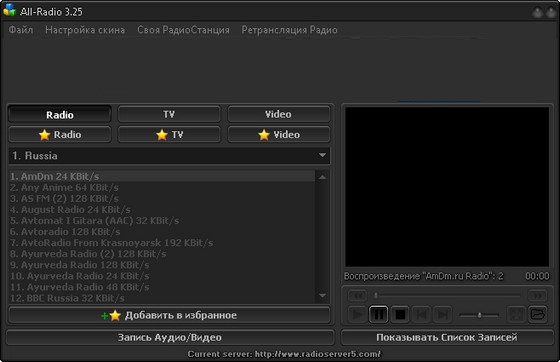The height and width of the screenshot is (362, 560).
Task: Open the Настройка скина menu
Action: tap(85, 30)
